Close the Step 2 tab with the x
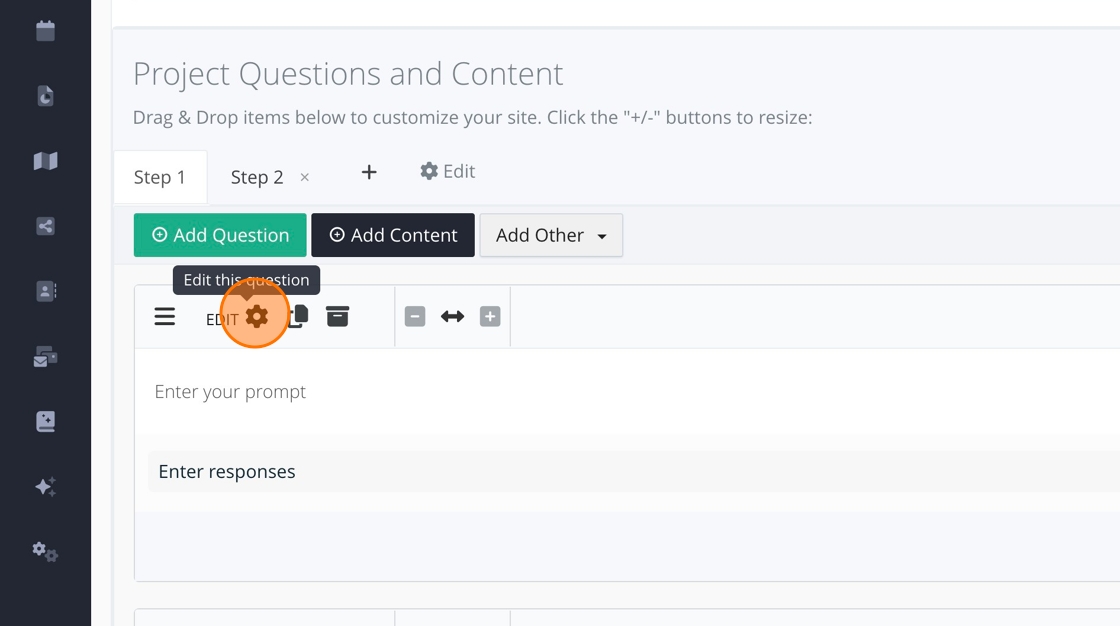The height and width of the screenshot is (626, 1120). tap(305, 177)
